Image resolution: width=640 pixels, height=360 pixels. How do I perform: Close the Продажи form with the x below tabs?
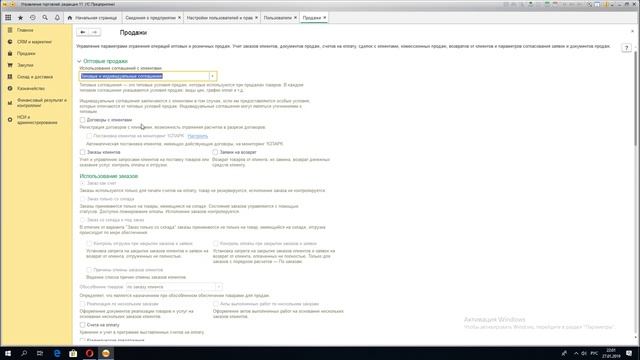click(632, 31)
